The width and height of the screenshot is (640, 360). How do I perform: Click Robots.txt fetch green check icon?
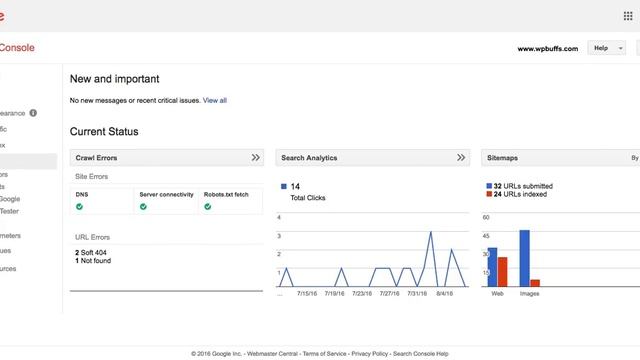[208, 207]
